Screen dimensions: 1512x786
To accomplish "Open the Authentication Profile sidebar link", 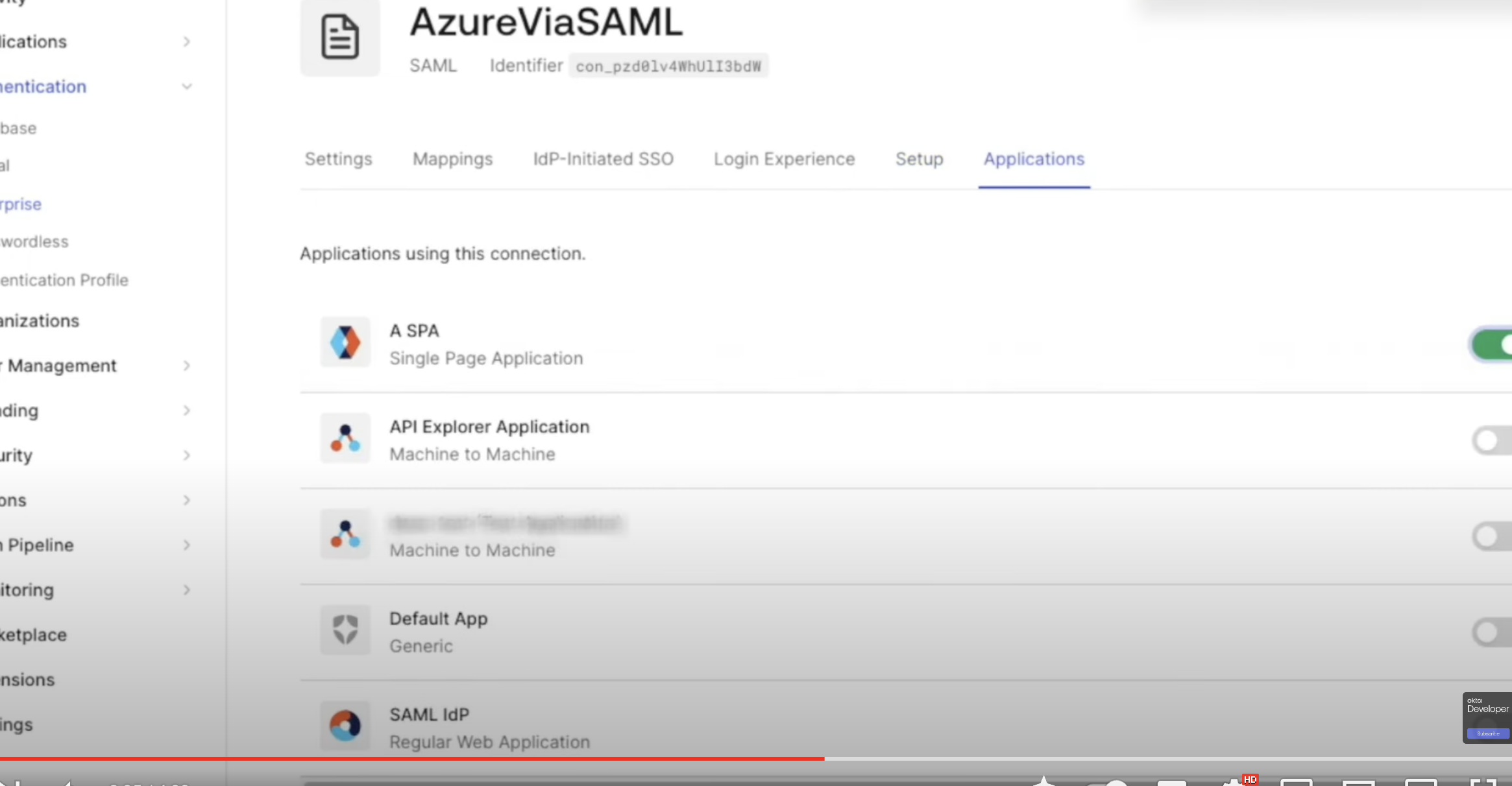I will 64,280.
